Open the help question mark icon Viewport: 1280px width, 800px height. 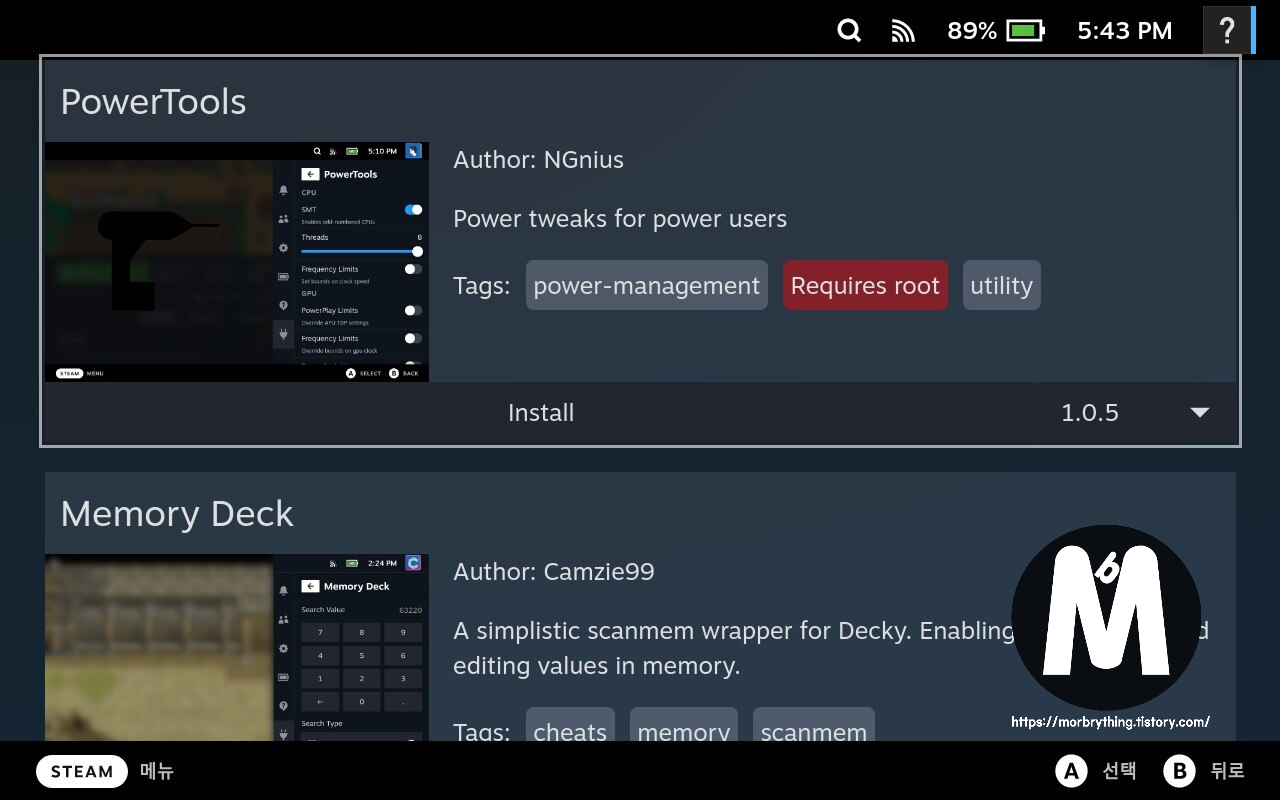(1227, 30)
